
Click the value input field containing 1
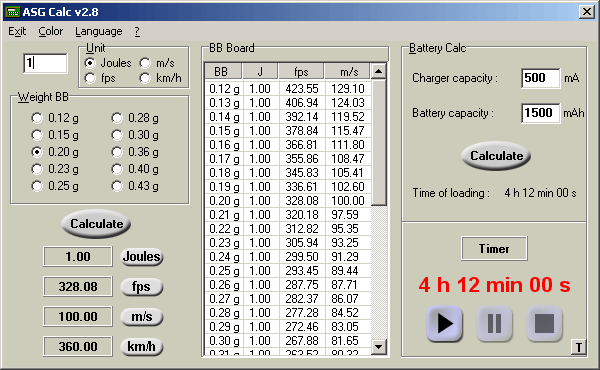pos(45,63)
